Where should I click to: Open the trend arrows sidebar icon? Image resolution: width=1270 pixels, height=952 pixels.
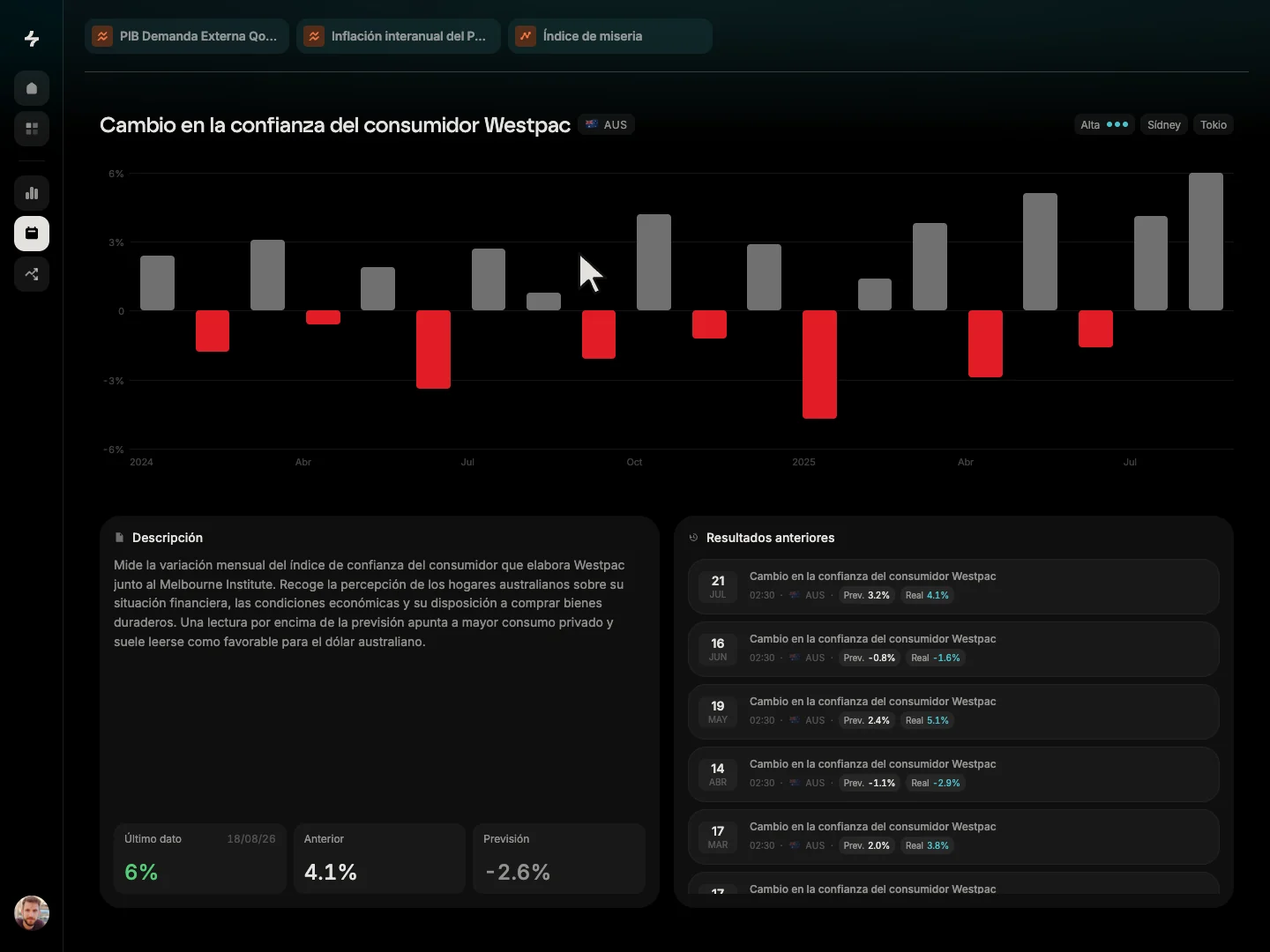click(32, 274)
